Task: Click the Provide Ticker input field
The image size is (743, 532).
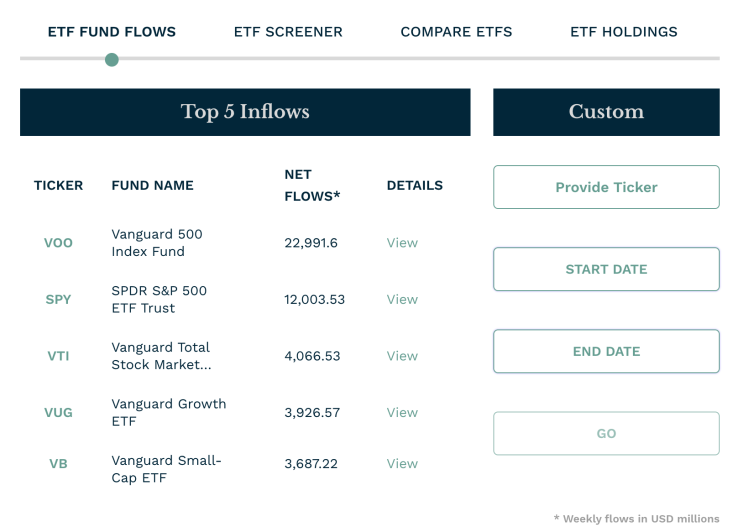Action: pos(606,187)
